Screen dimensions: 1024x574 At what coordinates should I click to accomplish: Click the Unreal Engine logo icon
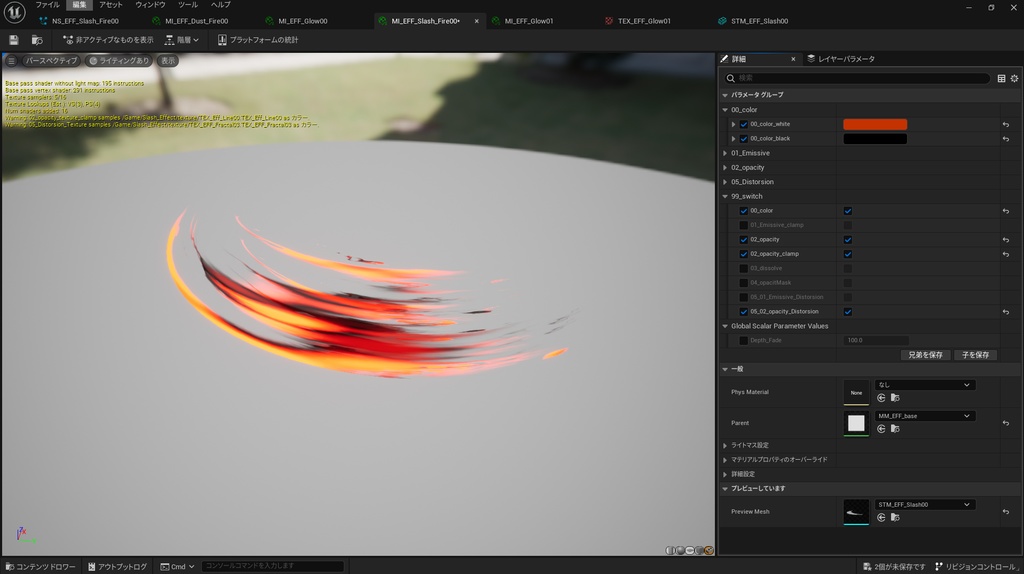tap(14, 12)
